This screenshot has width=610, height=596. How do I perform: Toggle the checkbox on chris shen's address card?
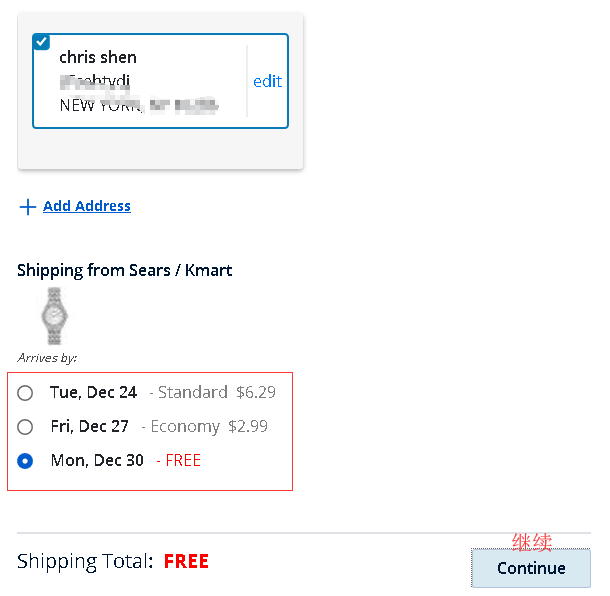pos(41,41)
